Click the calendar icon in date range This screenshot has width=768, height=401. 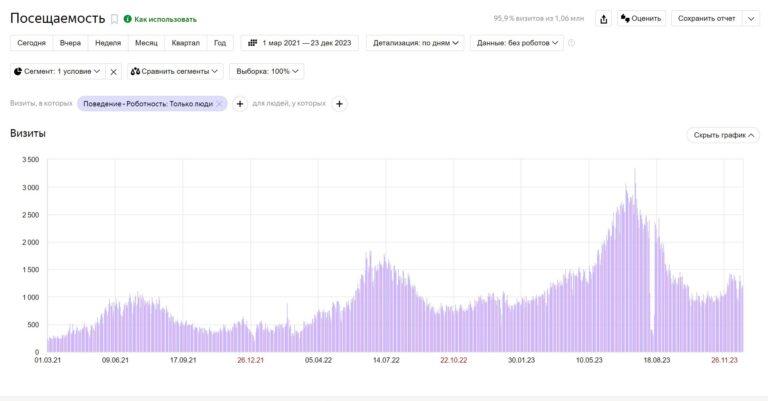point(253,43)
